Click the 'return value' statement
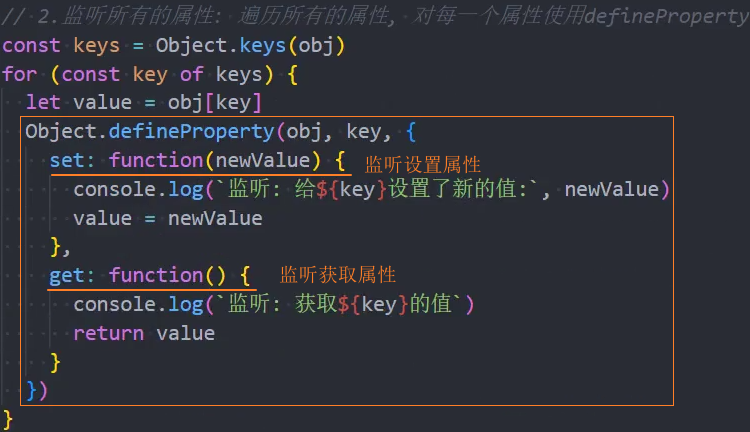The width and height of the screenshot is (750, 432). click(x=144, y=333)
